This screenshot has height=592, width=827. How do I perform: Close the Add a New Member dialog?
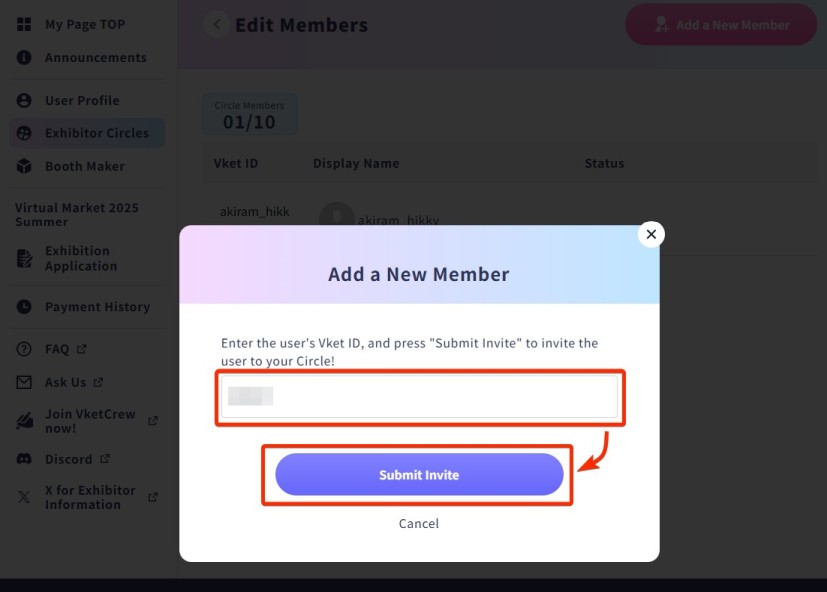pos(651,234)
